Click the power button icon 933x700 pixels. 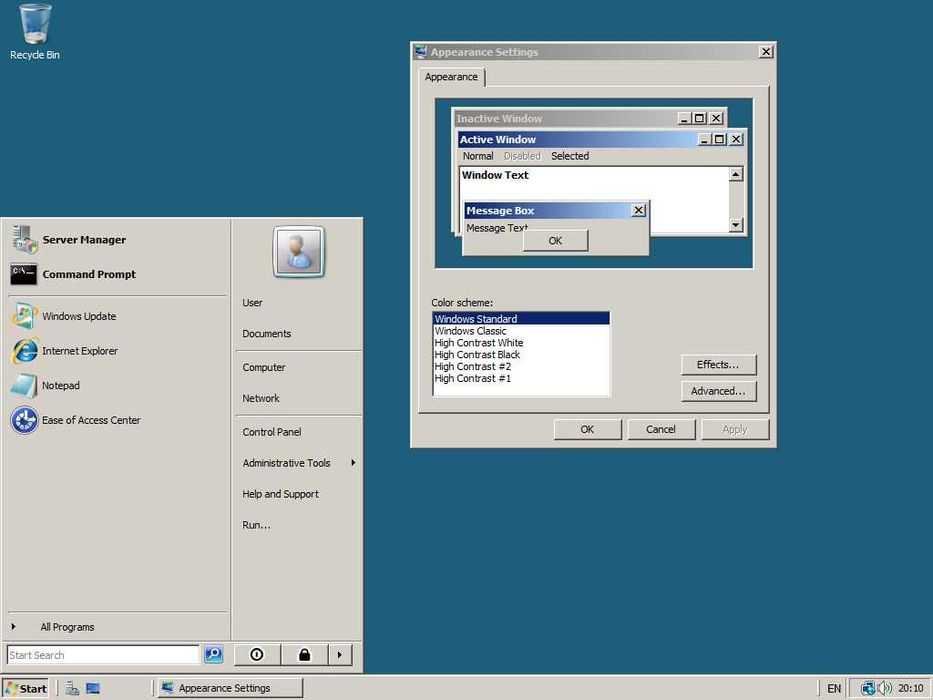pos(257,655)
